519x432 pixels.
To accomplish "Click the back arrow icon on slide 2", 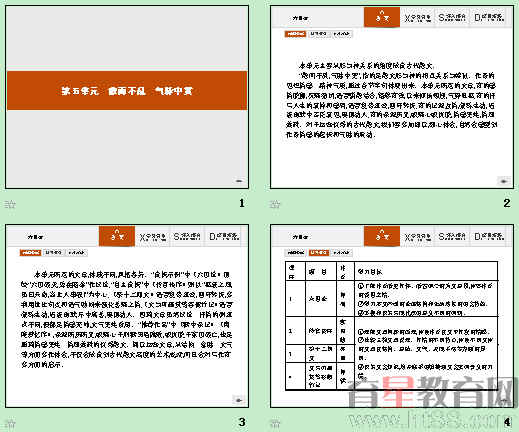I will tap(504, 181).
